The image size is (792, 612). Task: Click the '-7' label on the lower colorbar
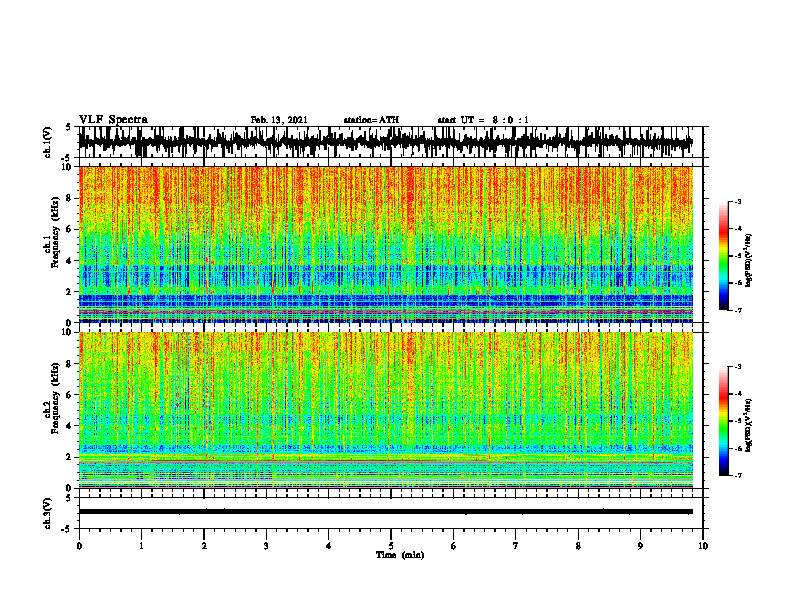pyautogui.click(x=738, y=476)
